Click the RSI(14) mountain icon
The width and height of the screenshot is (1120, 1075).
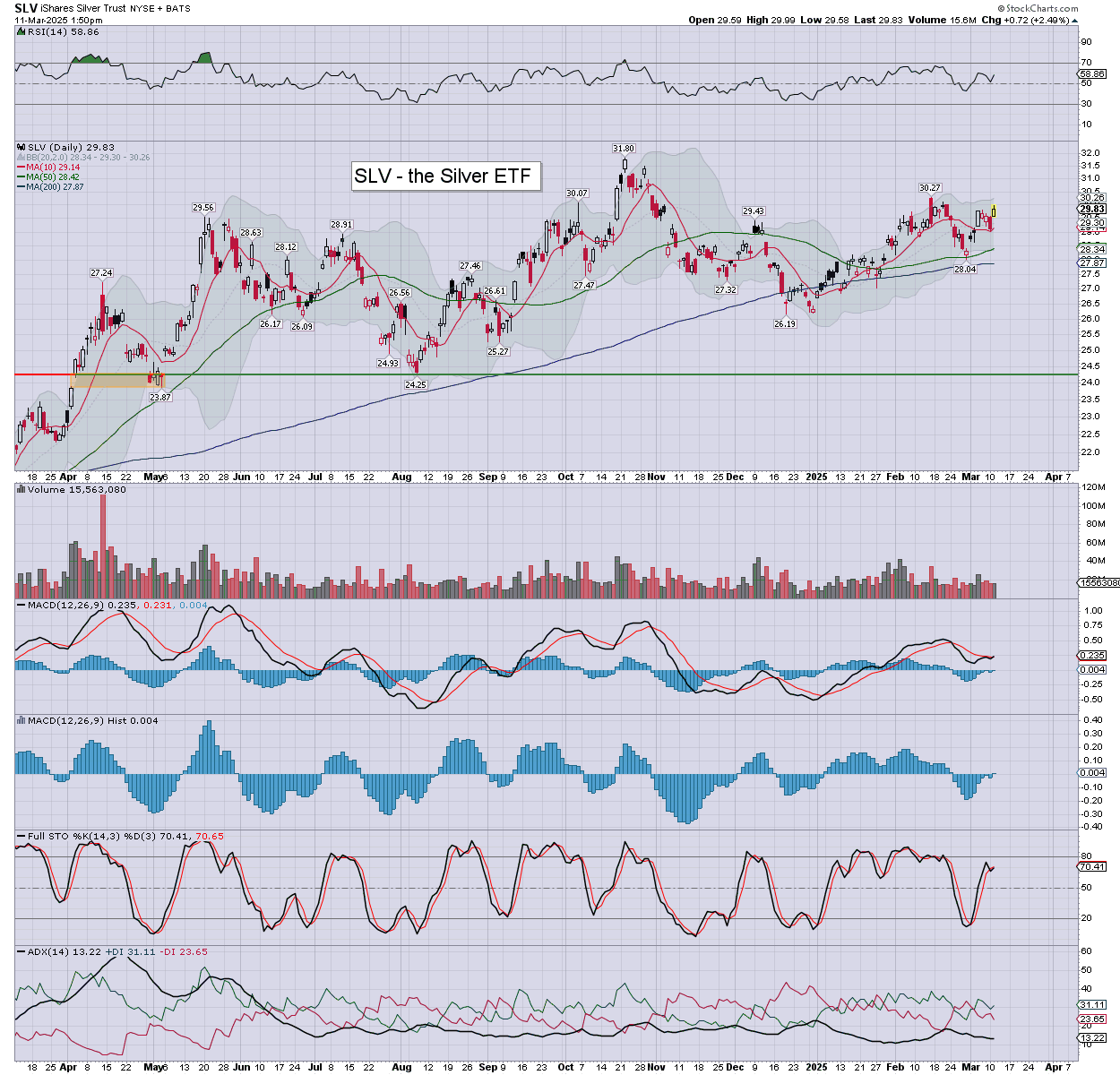pos(22,31)
